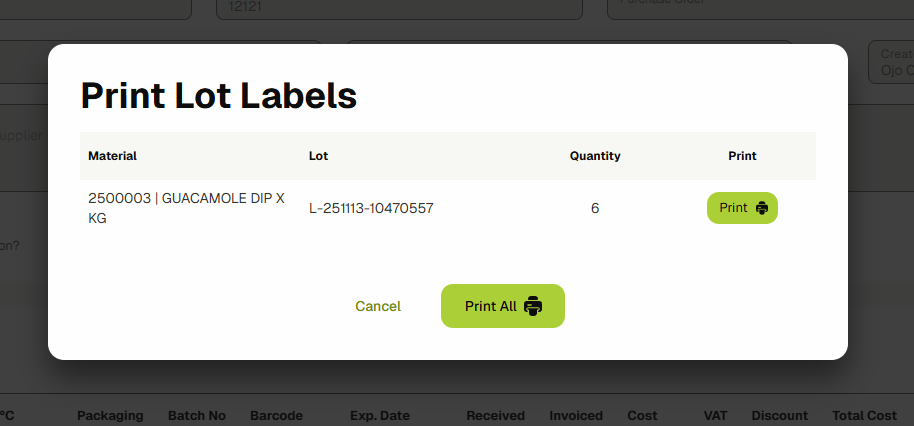This screenshot has width=914, height=426.
Task: Click the Discount column header
Action: [779, 415]
